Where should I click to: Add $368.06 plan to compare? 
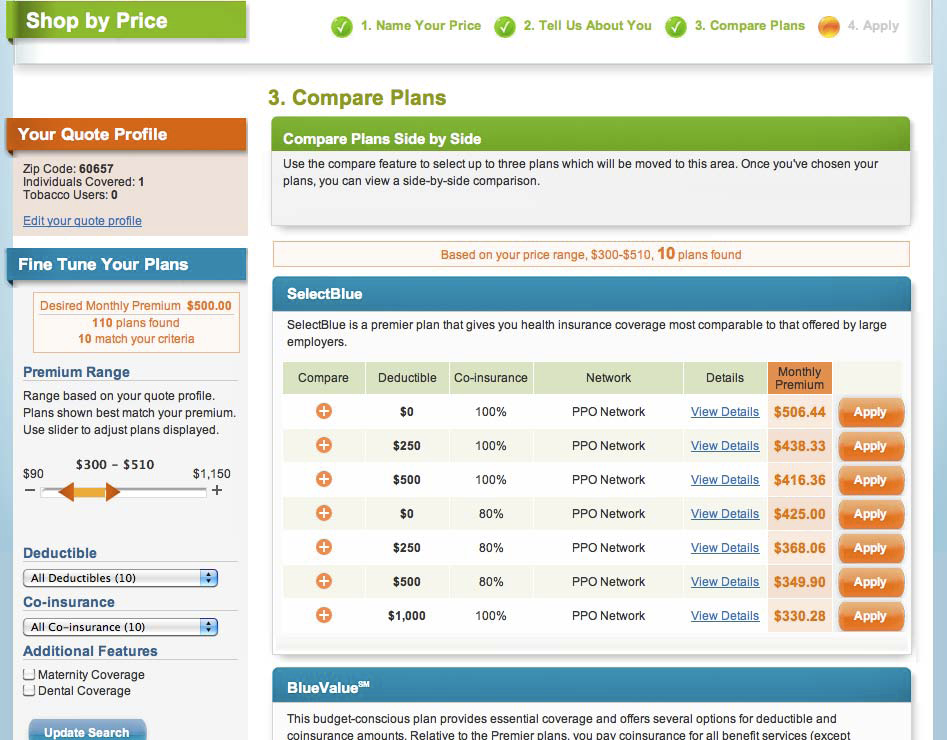pyautogui.click(x=324, y=547)
